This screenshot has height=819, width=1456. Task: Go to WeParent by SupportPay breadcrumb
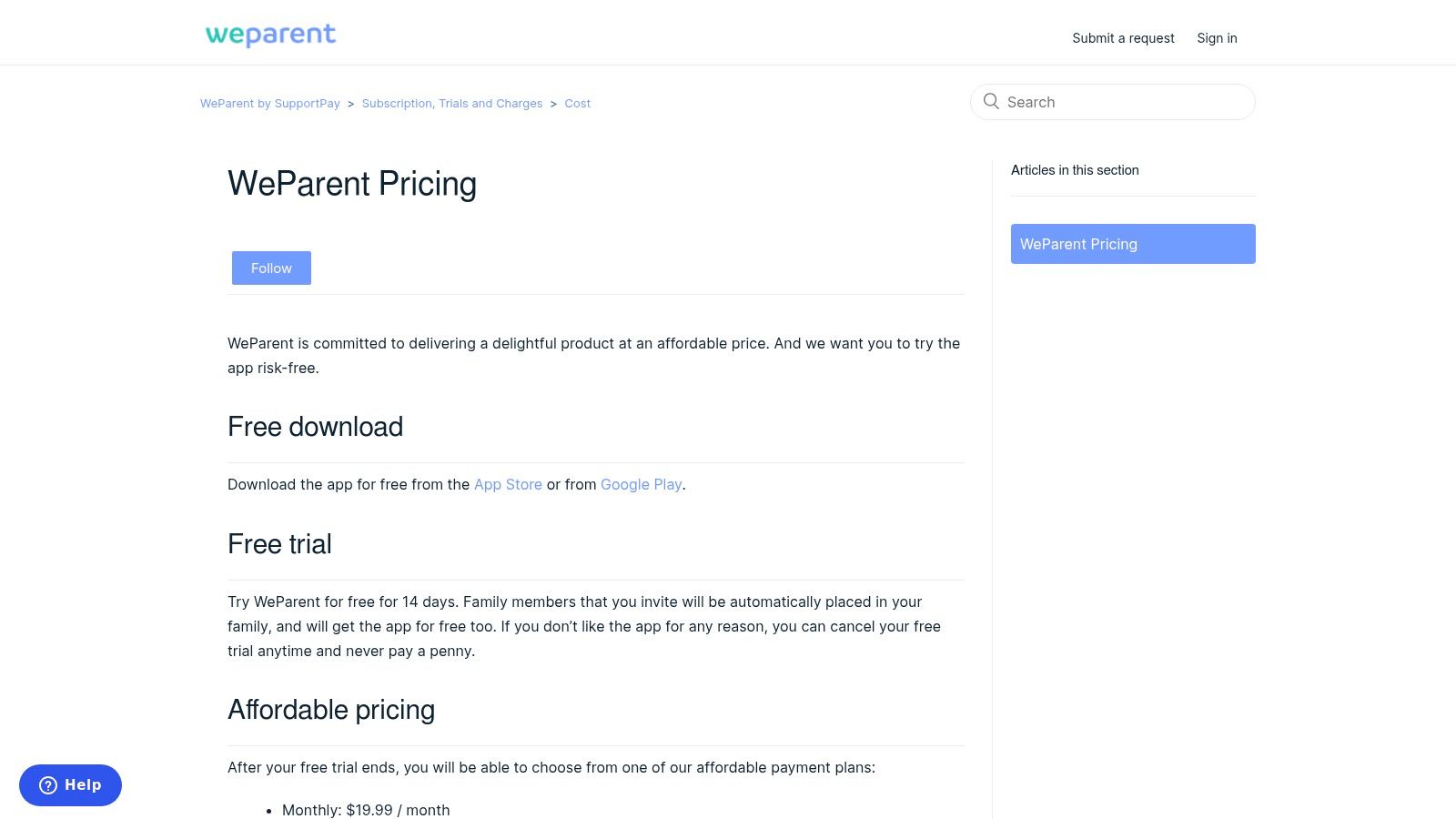click(x=270, y=104)
